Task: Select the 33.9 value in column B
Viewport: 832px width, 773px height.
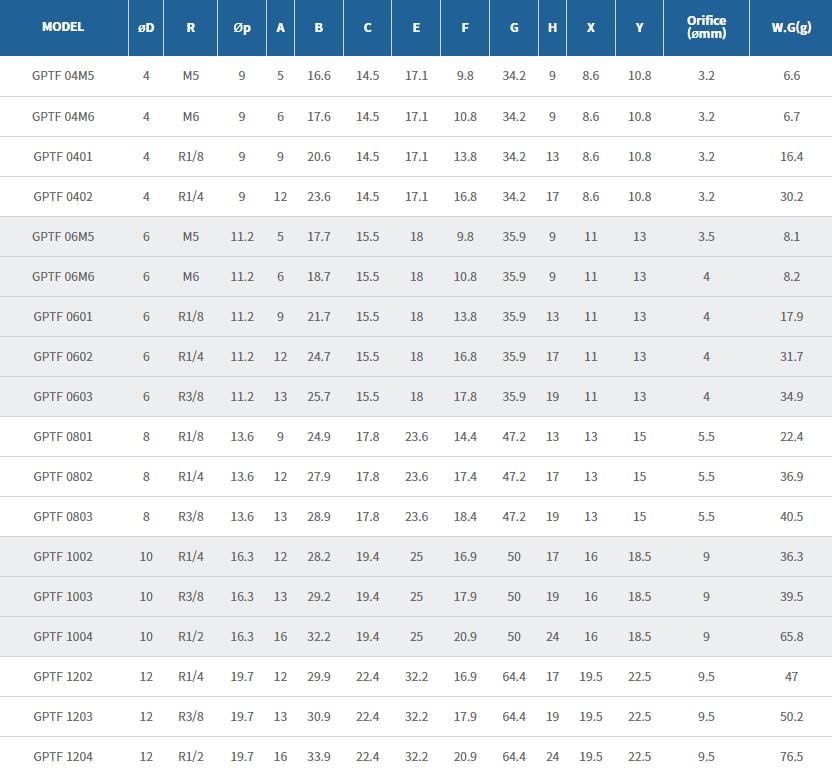Action: 318,756
